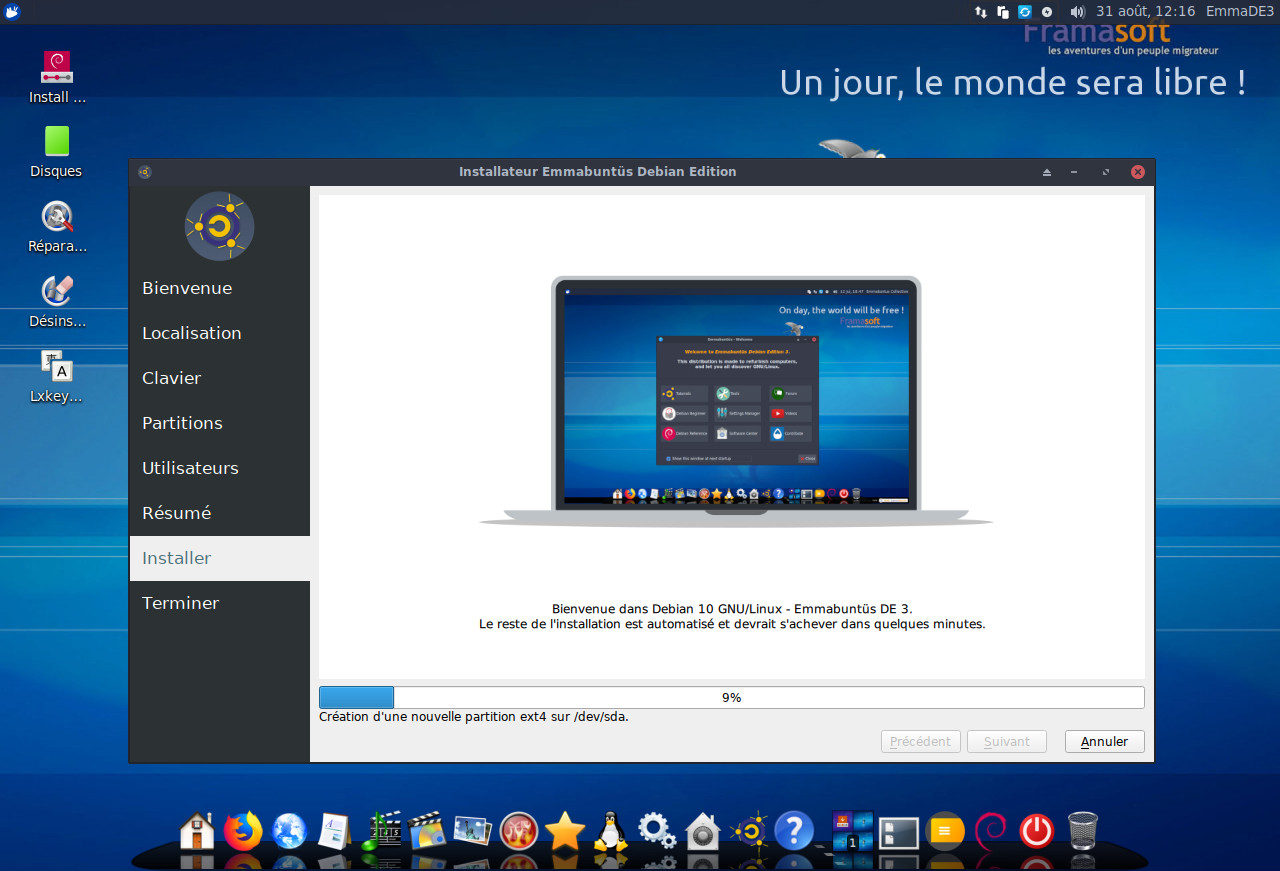Click the network arrows tray icon

point(981,12)
